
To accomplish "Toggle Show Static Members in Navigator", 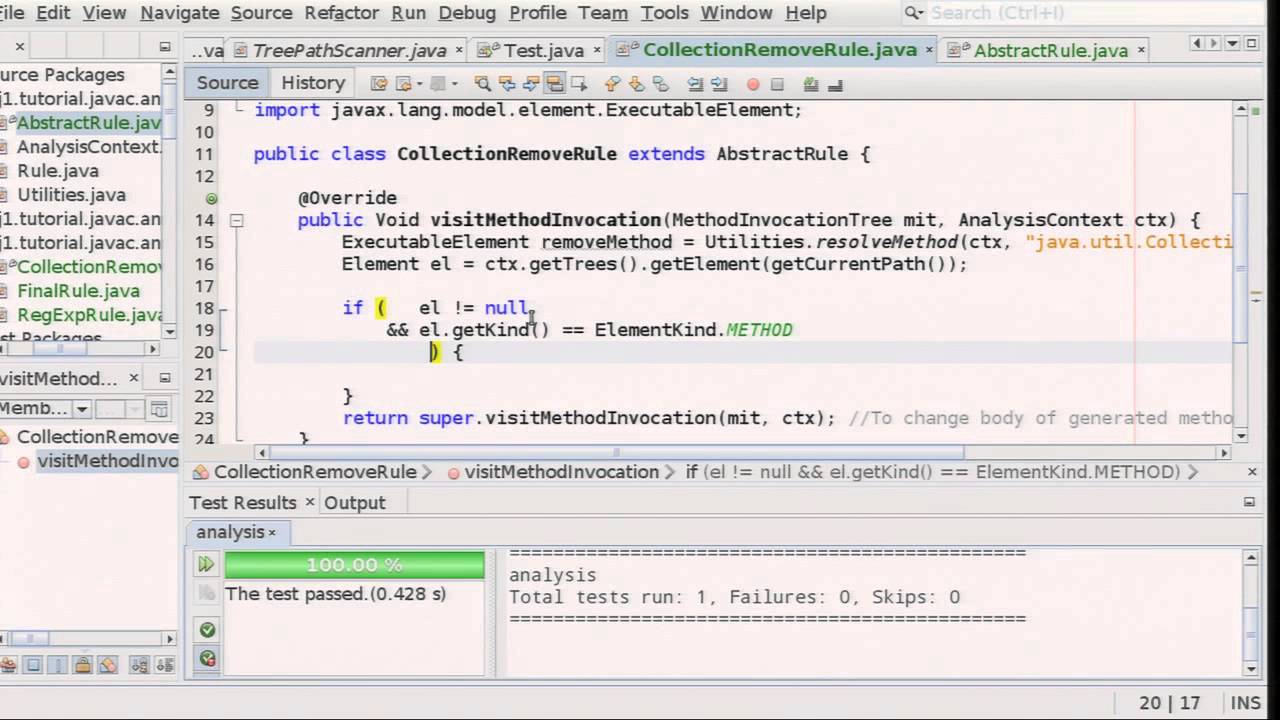I will pos(58,664).
